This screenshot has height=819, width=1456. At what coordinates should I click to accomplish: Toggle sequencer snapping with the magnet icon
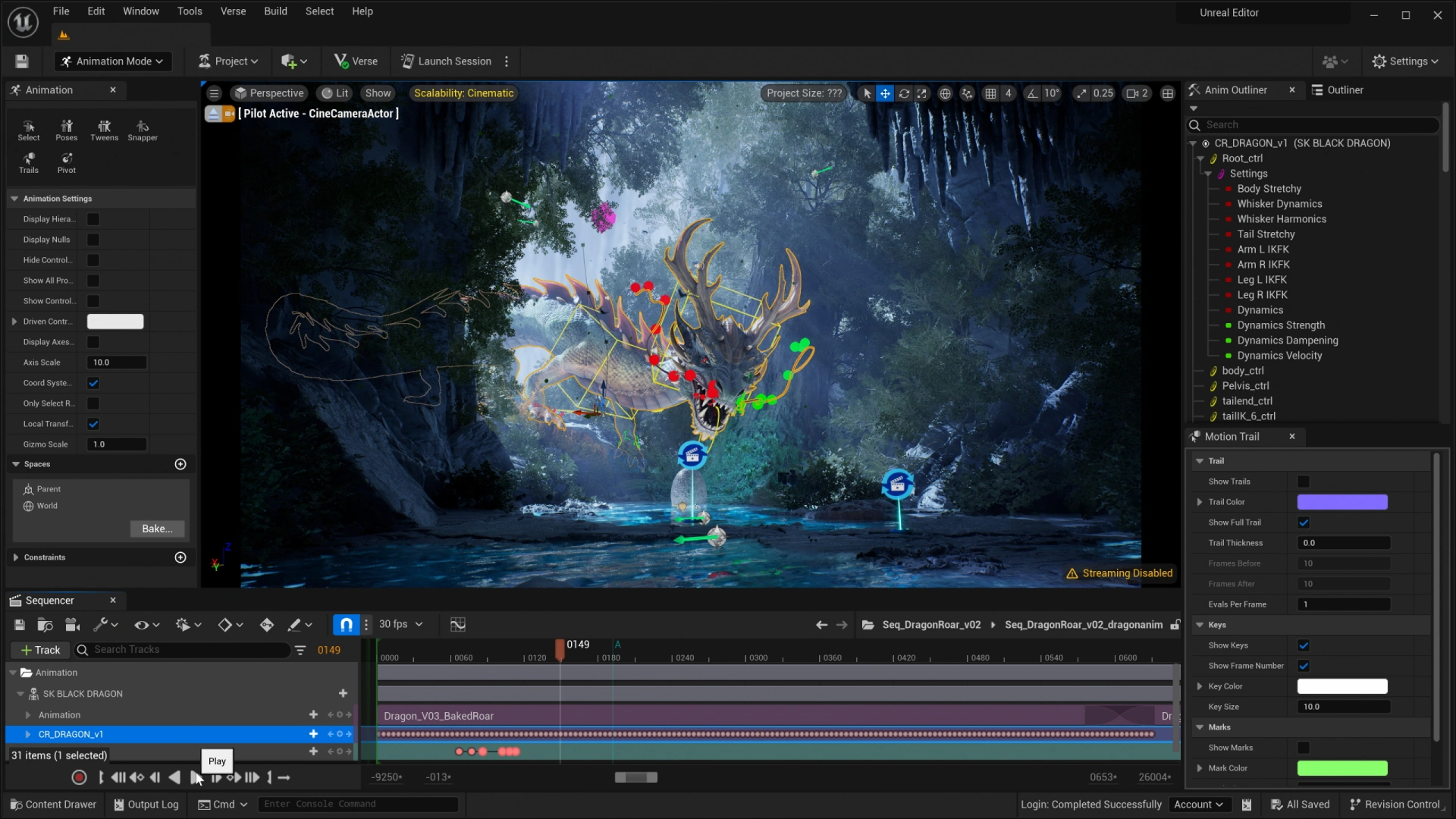tap(346, 624)
